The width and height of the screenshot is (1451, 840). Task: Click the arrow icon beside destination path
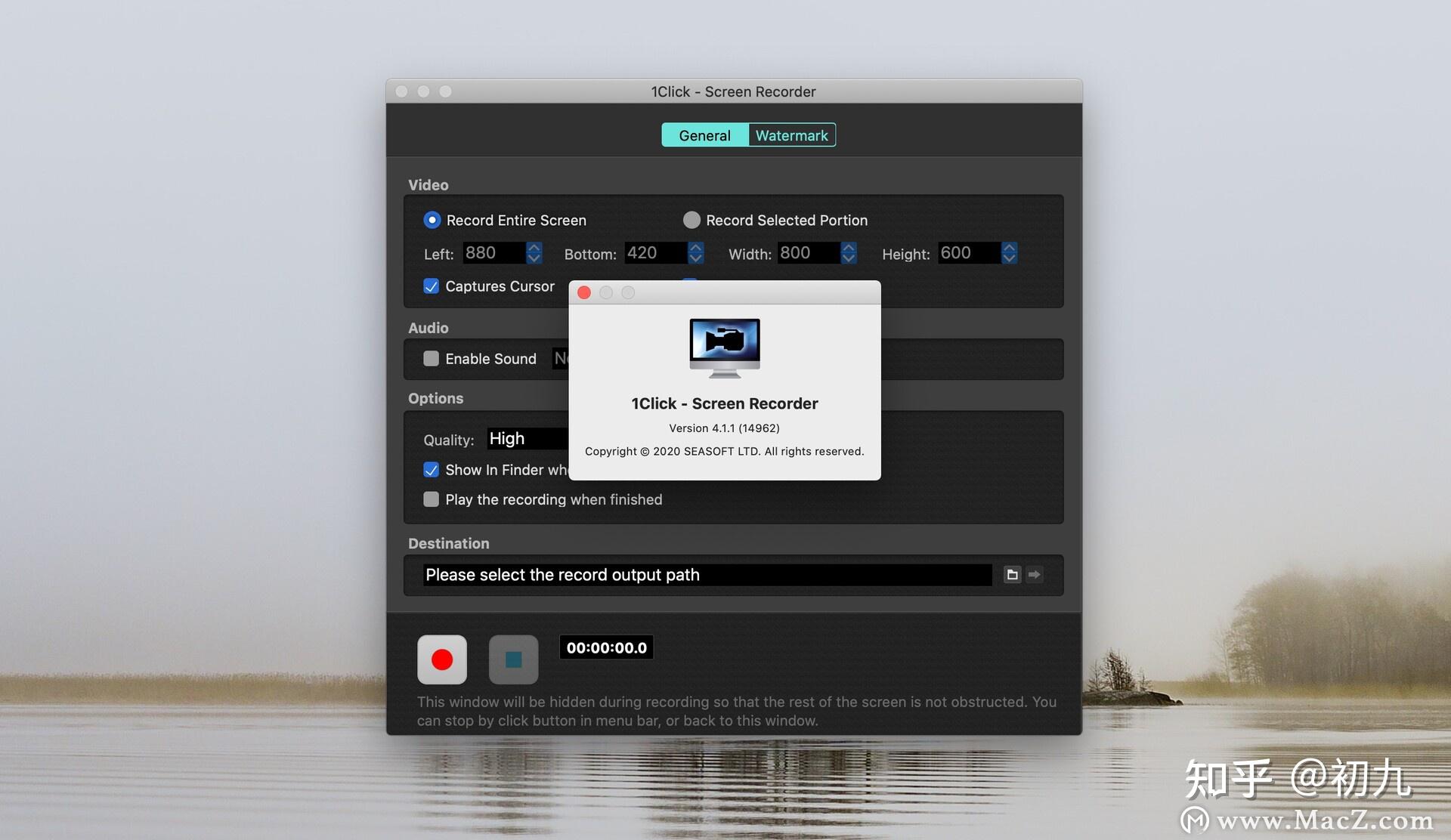click(x=1035, y=575)
